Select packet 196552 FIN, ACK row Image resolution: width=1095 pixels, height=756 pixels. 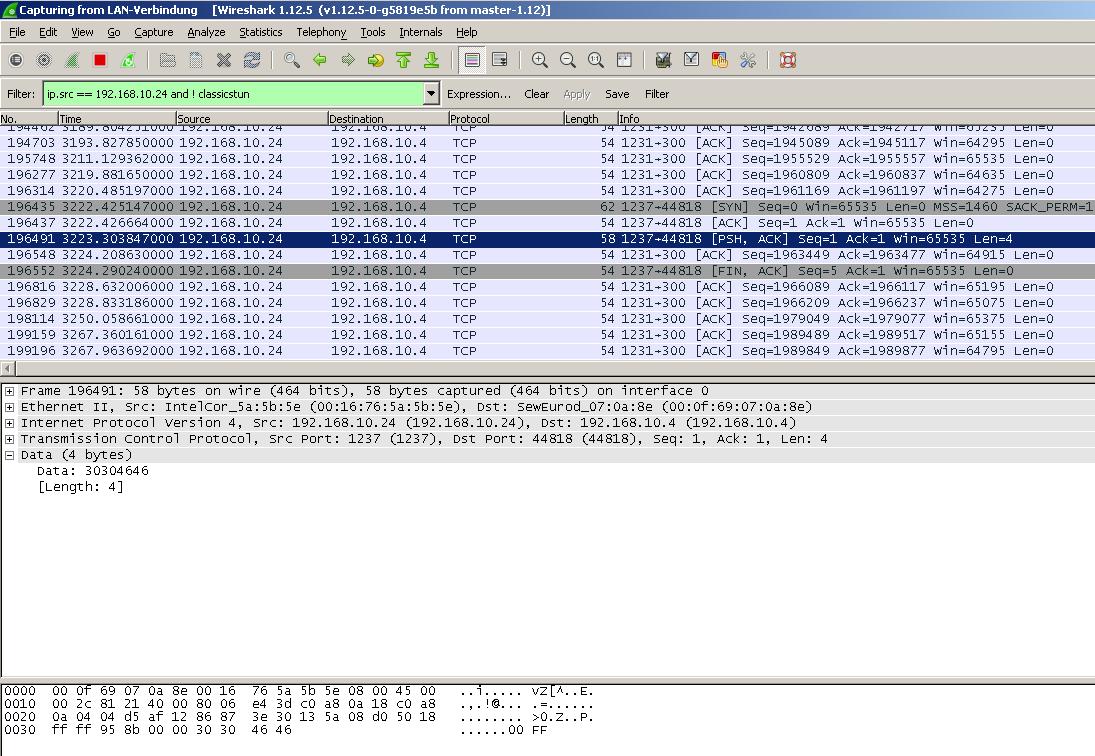click(548, 271)
